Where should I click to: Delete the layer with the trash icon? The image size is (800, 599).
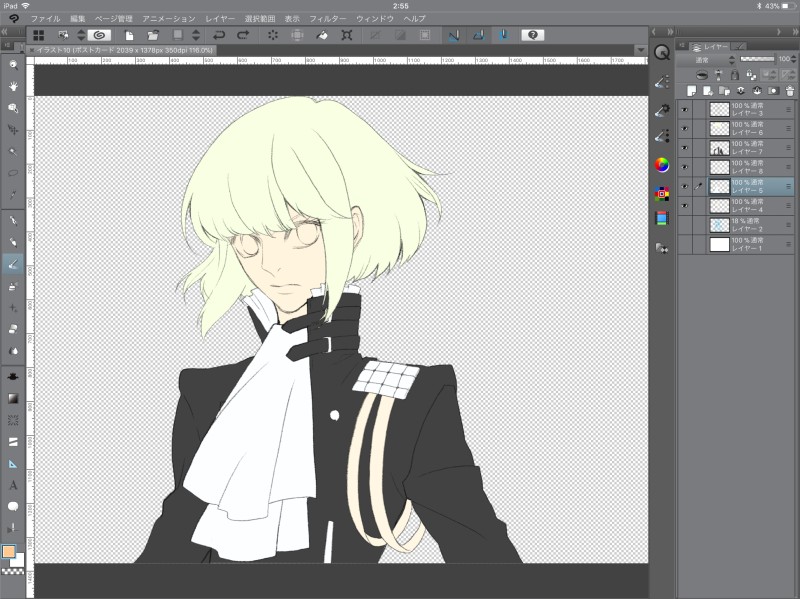pyautogui.click(x=790, y=91)
